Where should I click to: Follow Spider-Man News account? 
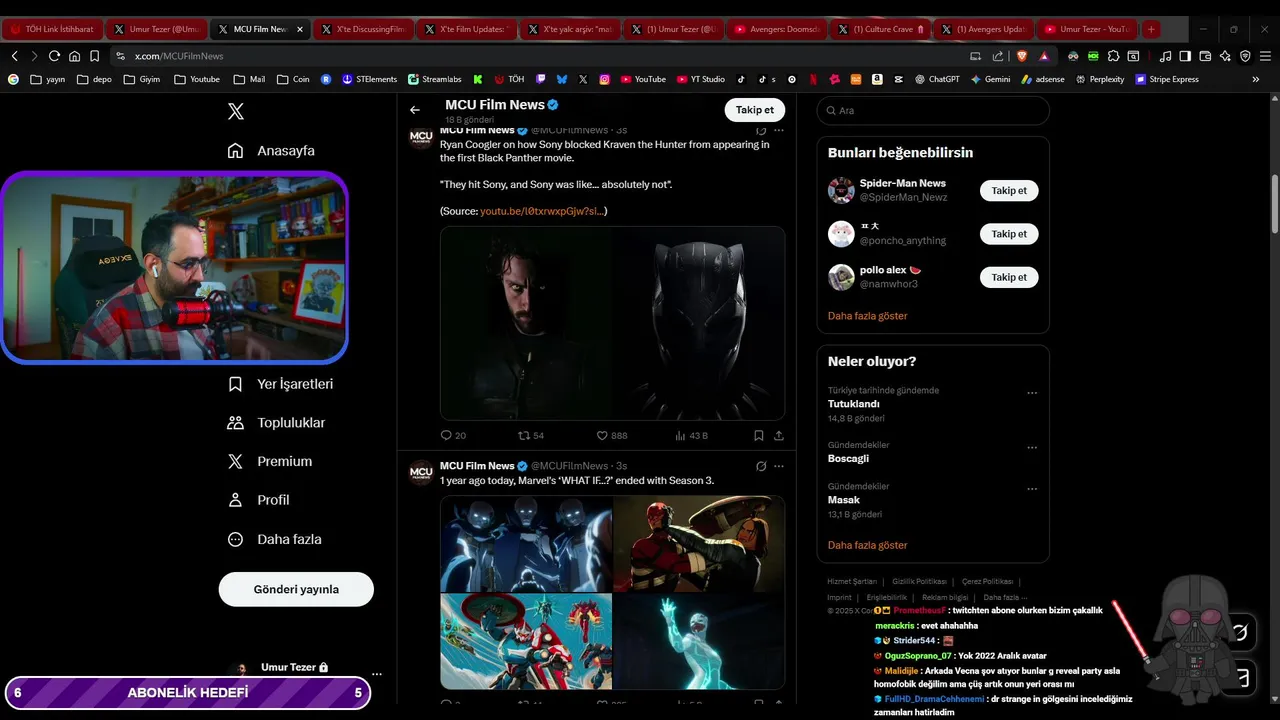(1009, 190)
